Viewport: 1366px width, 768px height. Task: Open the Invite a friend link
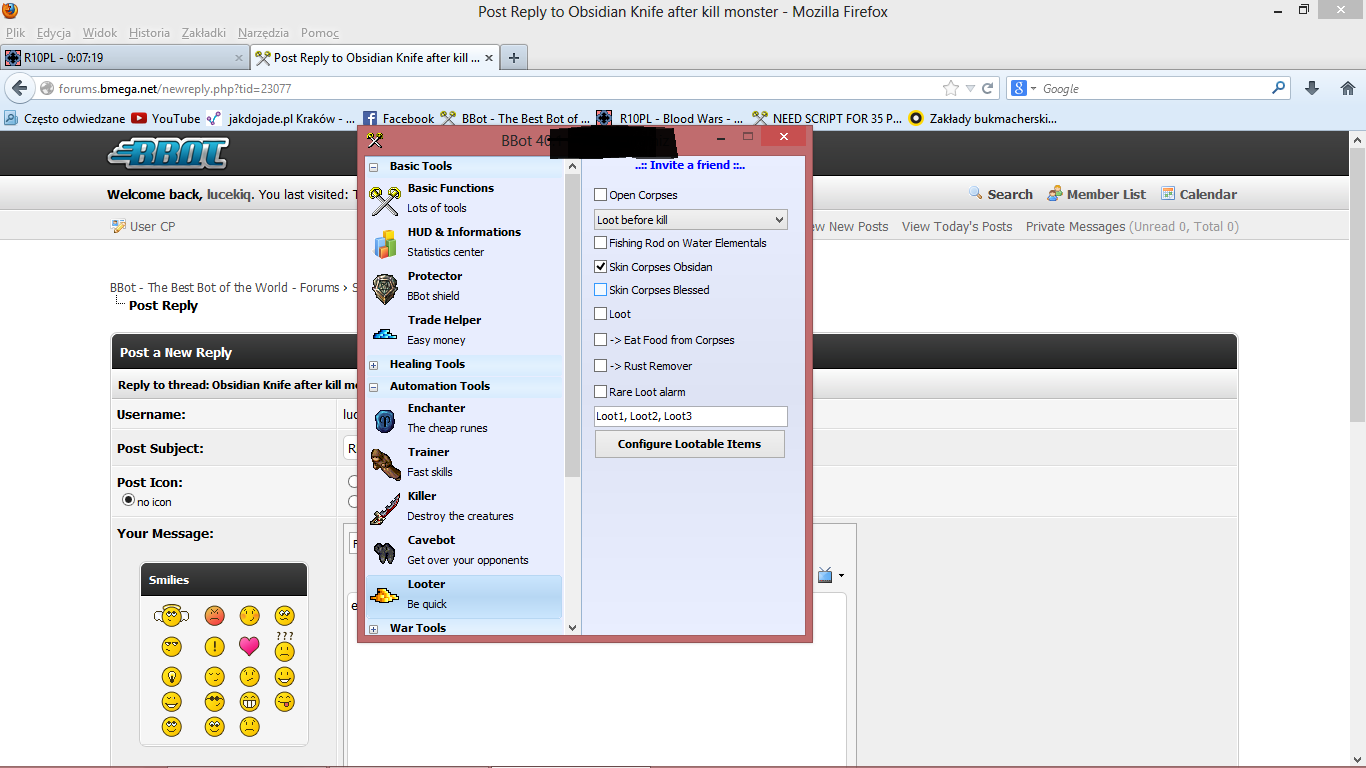pyautogui.click(x=690, y=166)
